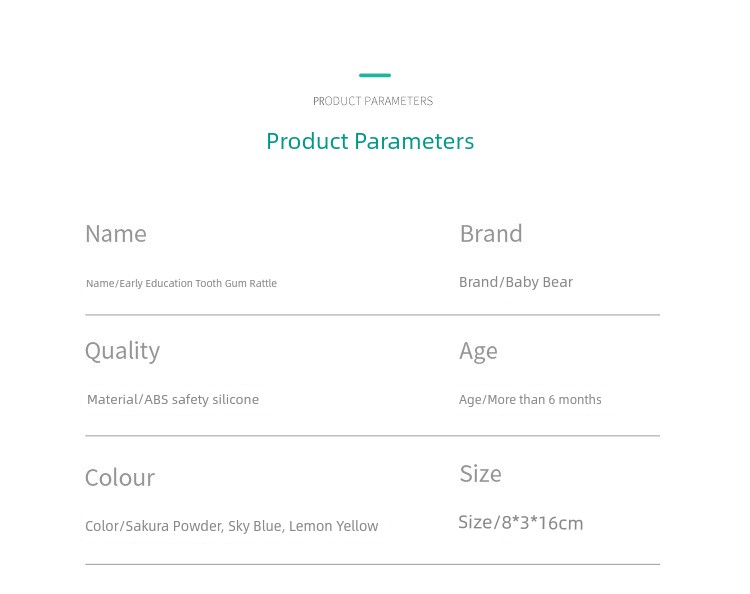Image resolution: width=750 pixels, height=594 pixels.
Task: Click the green accent bar above the title
Action: [375, 75]
